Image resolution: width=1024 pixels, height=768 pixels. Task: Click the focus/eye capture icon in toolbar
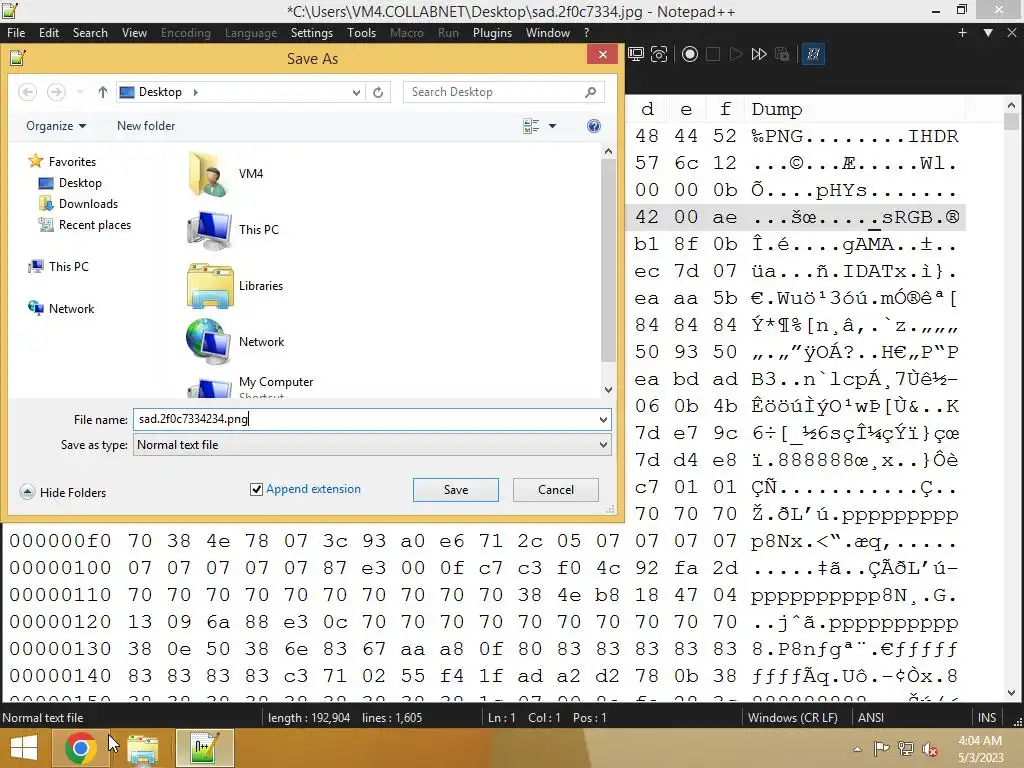click(x=659, y=54)
